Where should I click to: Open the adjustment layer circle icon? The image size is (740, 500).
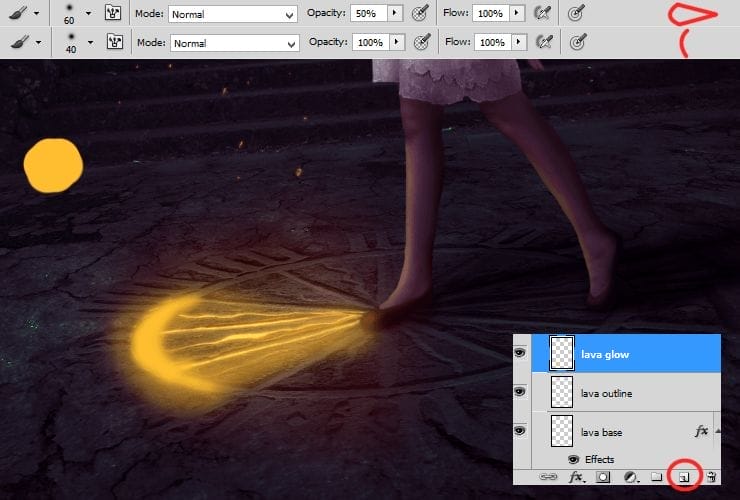click(x=630, y=476)
